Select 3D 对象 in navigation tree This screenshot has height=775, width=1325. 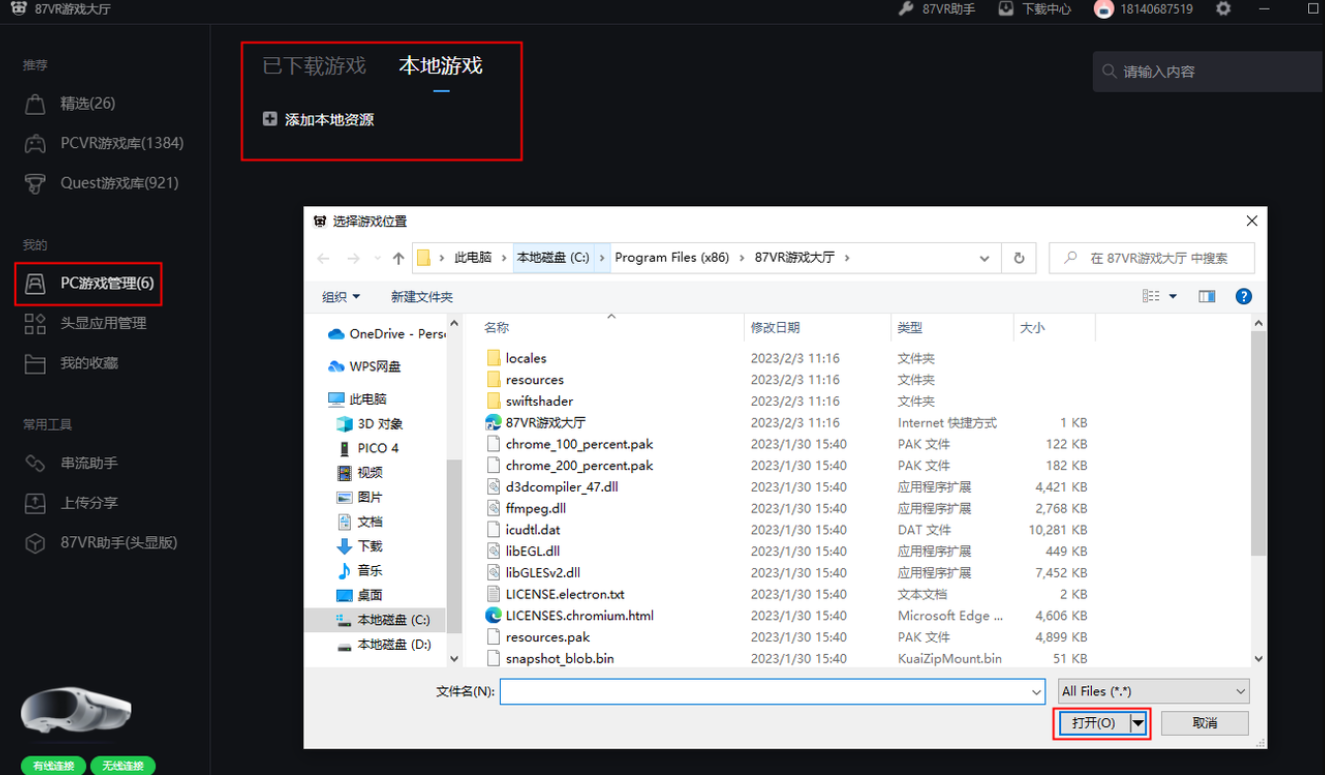370,424
